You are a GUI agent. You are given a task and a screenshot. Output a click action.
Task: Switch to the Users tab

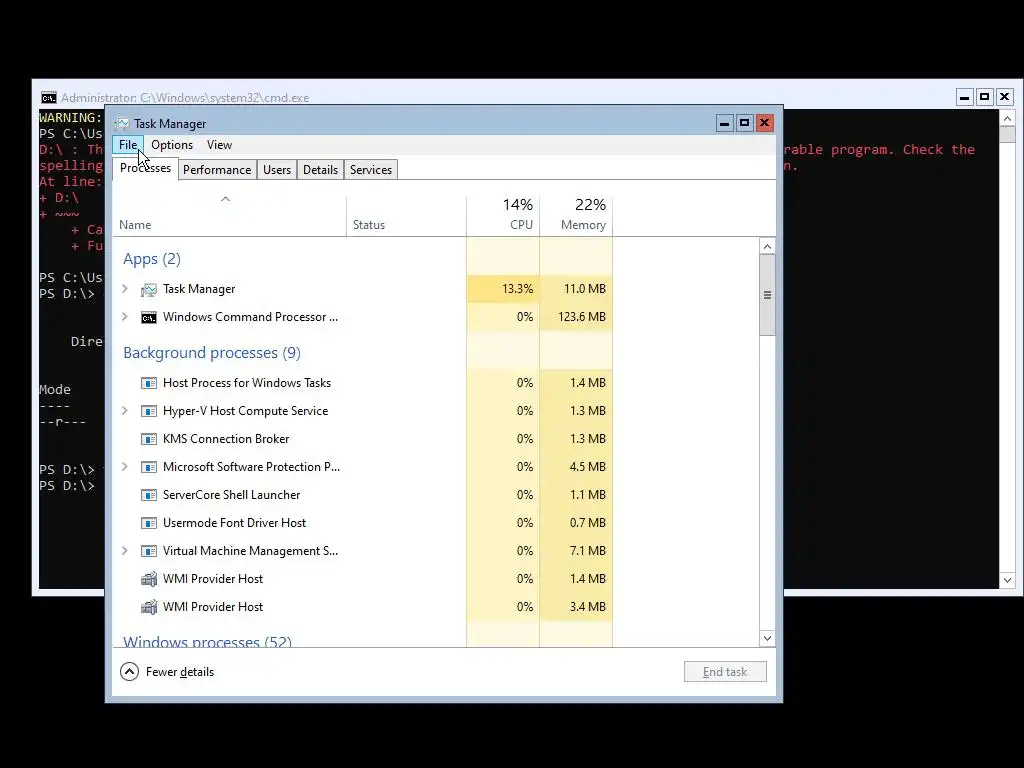(277, 170)
